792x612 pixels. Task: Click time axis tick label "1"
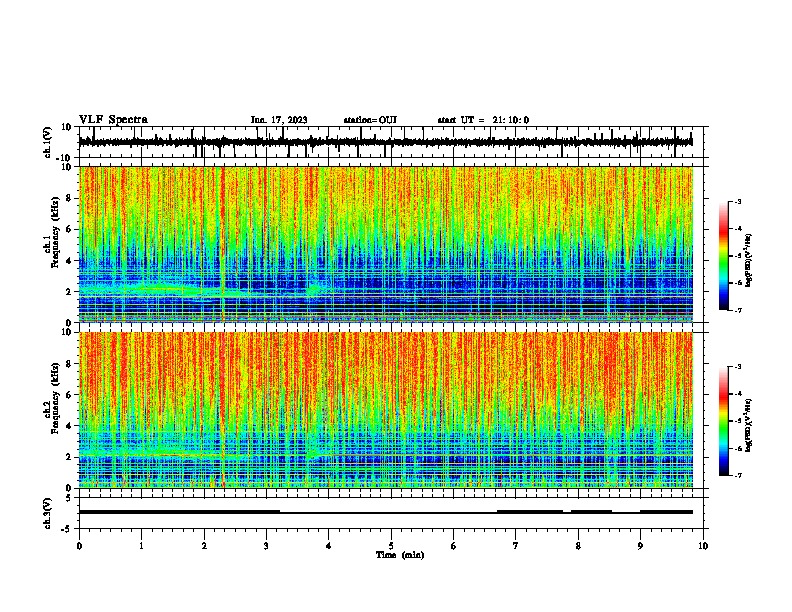tap(141, 546)
